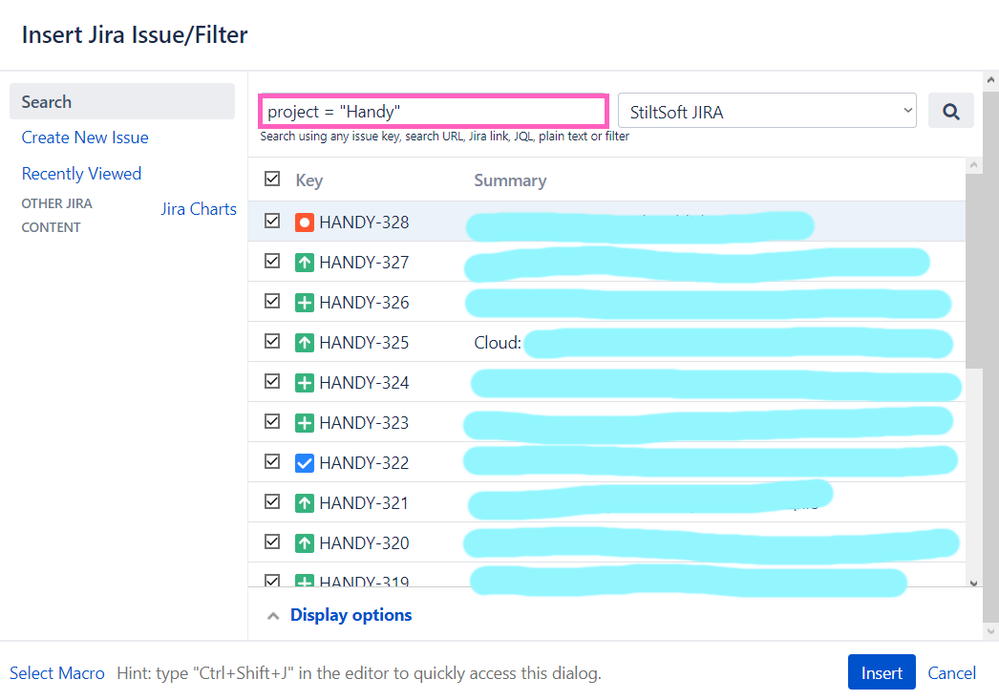The image size is (999, 700).
Task: Click the issue key HANDY-325
Action: [364, 343]
